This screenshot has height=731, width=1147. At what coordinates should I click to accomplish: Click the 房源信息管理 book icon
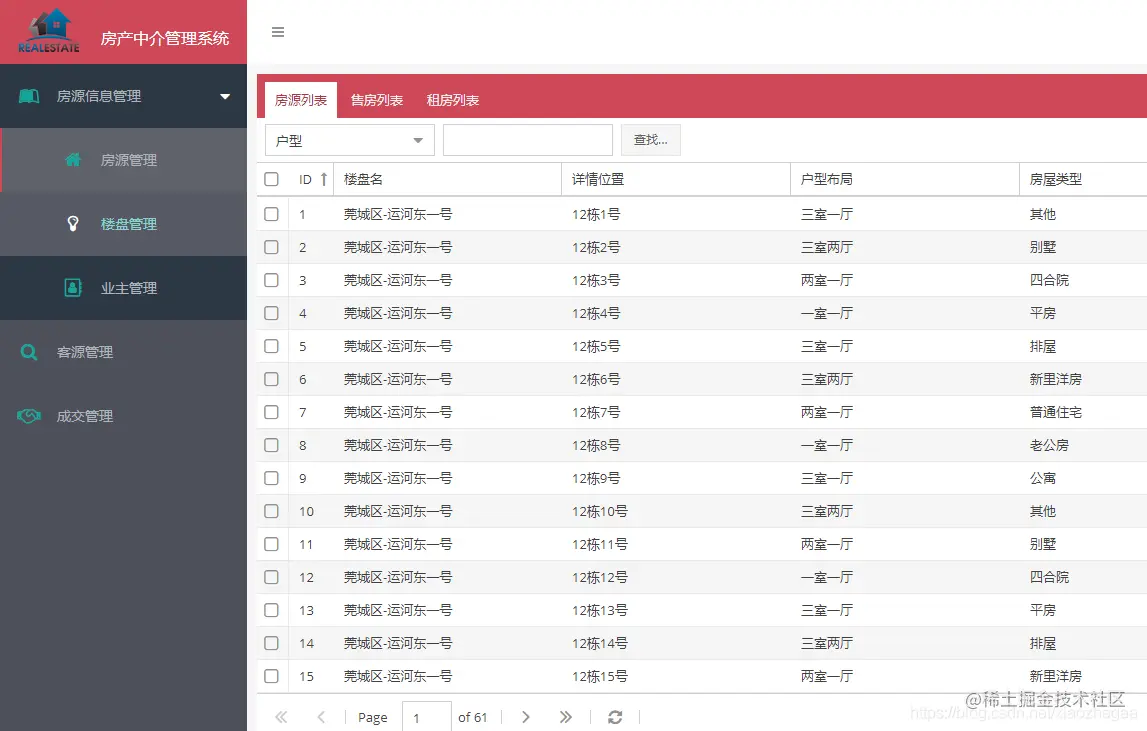point(27,95)
